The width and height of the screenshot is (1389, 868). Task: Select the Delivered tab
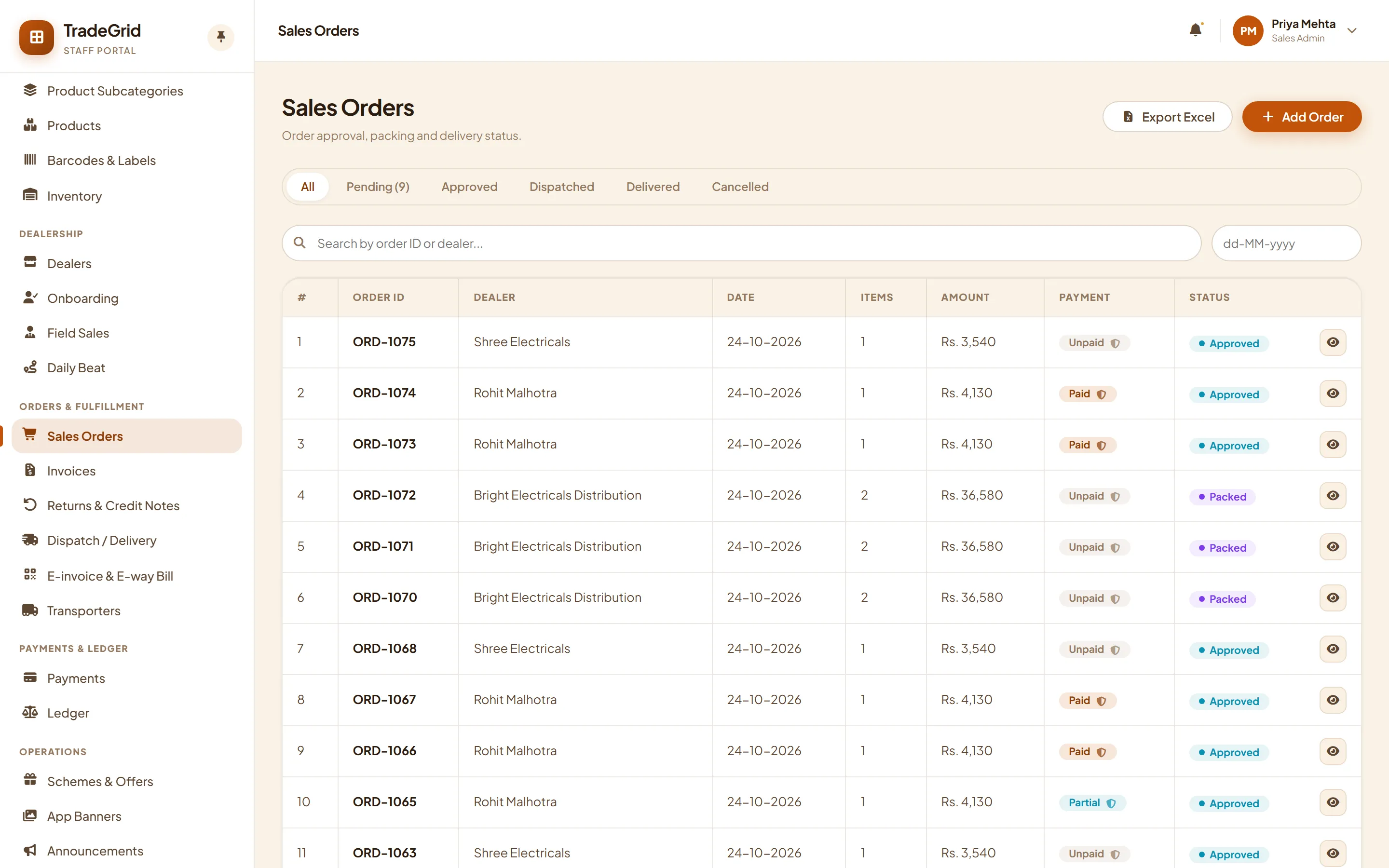tap(653, 187)
